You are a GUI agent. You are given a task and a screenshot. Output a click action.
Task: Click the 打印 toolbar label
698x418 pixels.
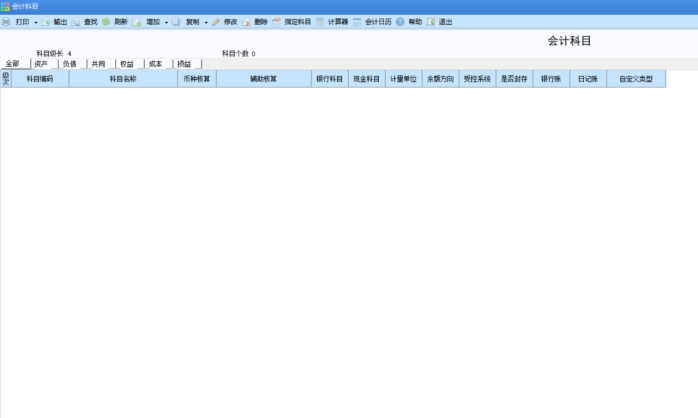22,22
